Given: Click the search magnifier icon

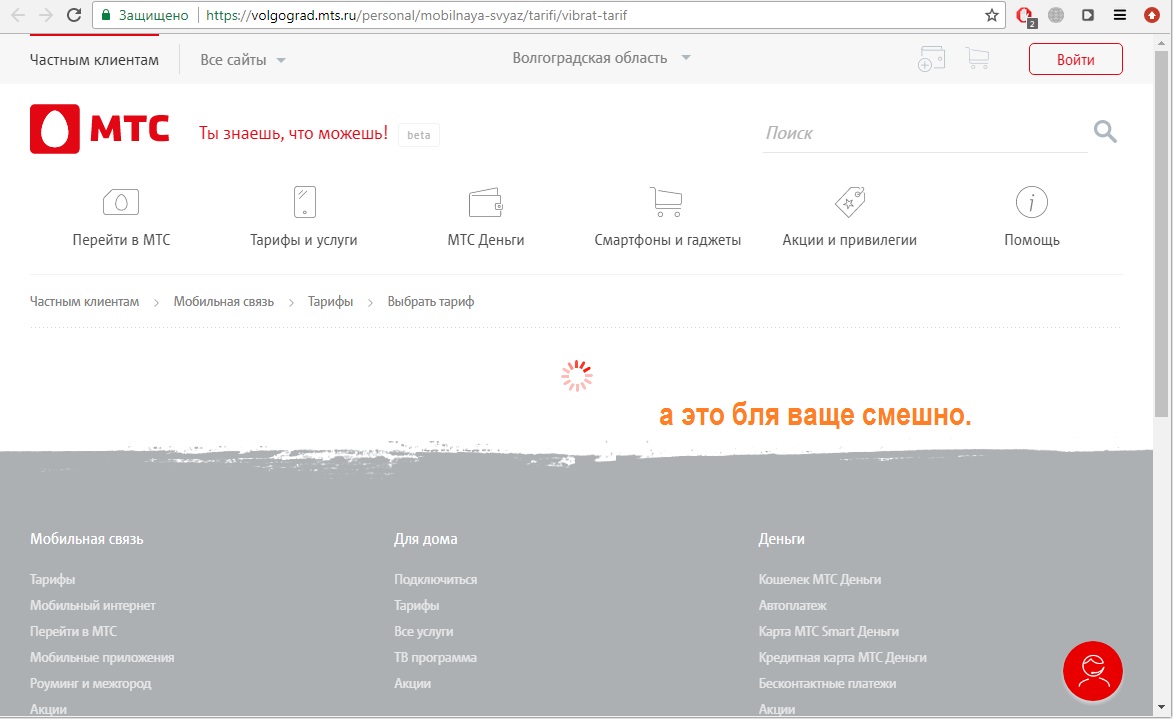Looking at the screenshot, I should [1105, 132].
